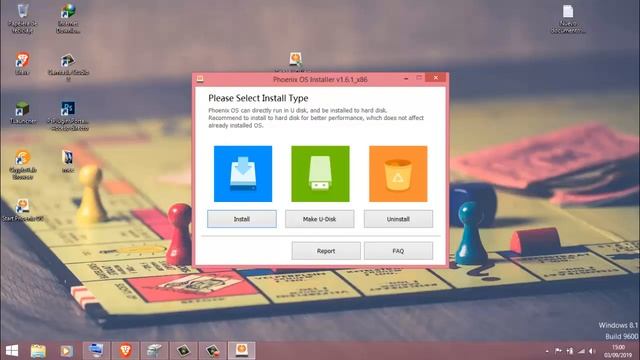Open the network signal tray icon
640x360 pixels.
[x=581, y=351]
